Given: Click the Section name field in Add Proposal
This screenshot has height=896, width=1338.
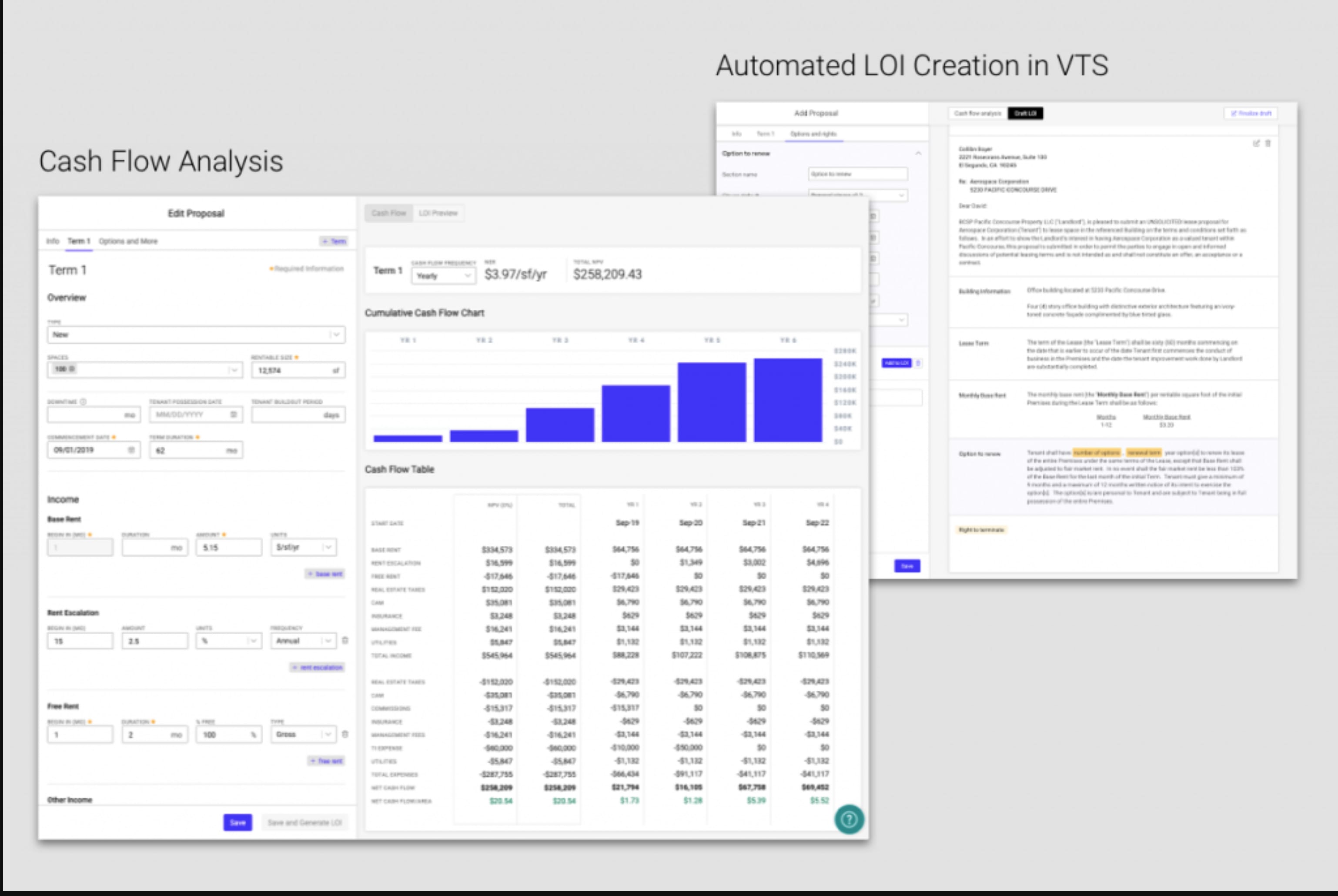Looking at the screenshot, I should pyautogui.click(x=857, y=174).
